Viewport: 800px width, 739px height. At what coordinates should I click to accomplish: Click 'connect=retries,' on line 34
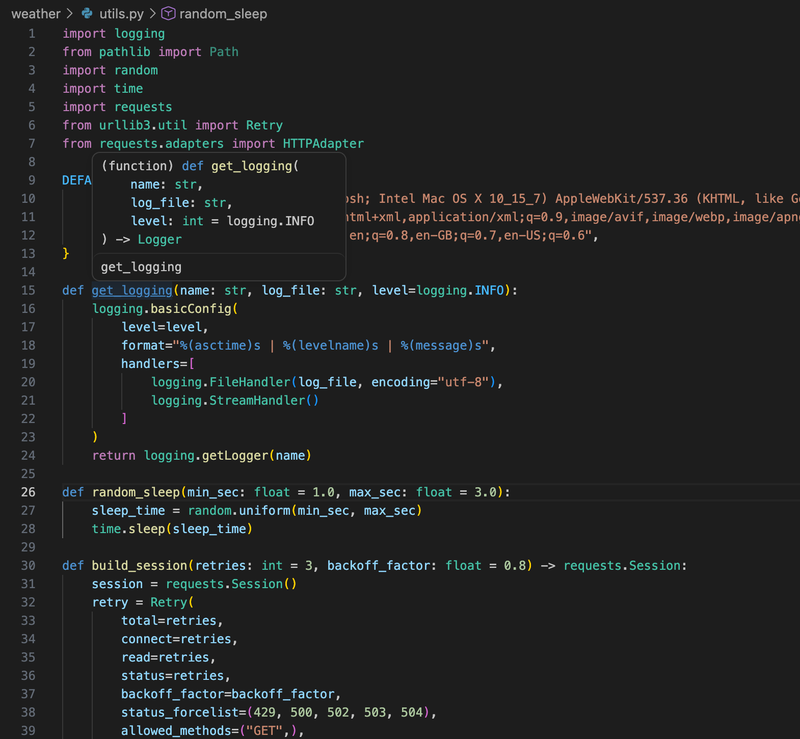[x=180, y=639]
